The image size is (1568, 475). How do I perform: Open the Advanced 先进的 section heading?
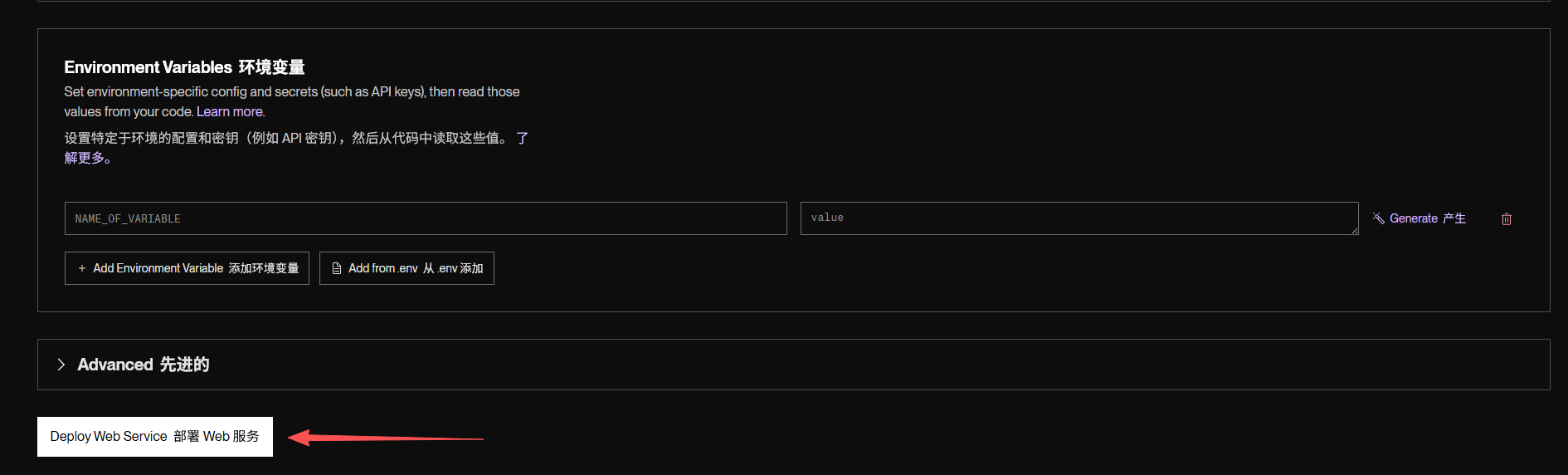[x=143, y=365]
